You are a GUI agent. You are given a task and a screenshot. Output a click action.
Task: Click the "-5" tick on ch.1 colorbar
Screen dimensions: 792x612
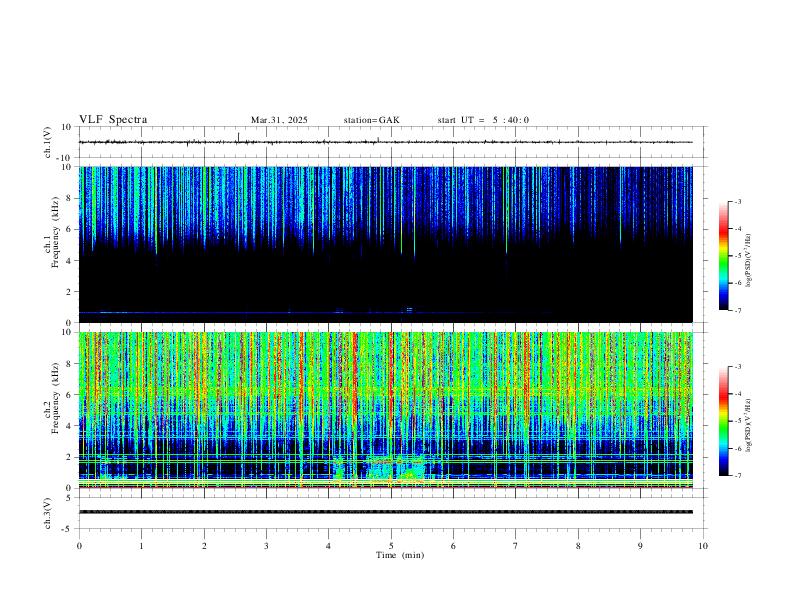738,256
